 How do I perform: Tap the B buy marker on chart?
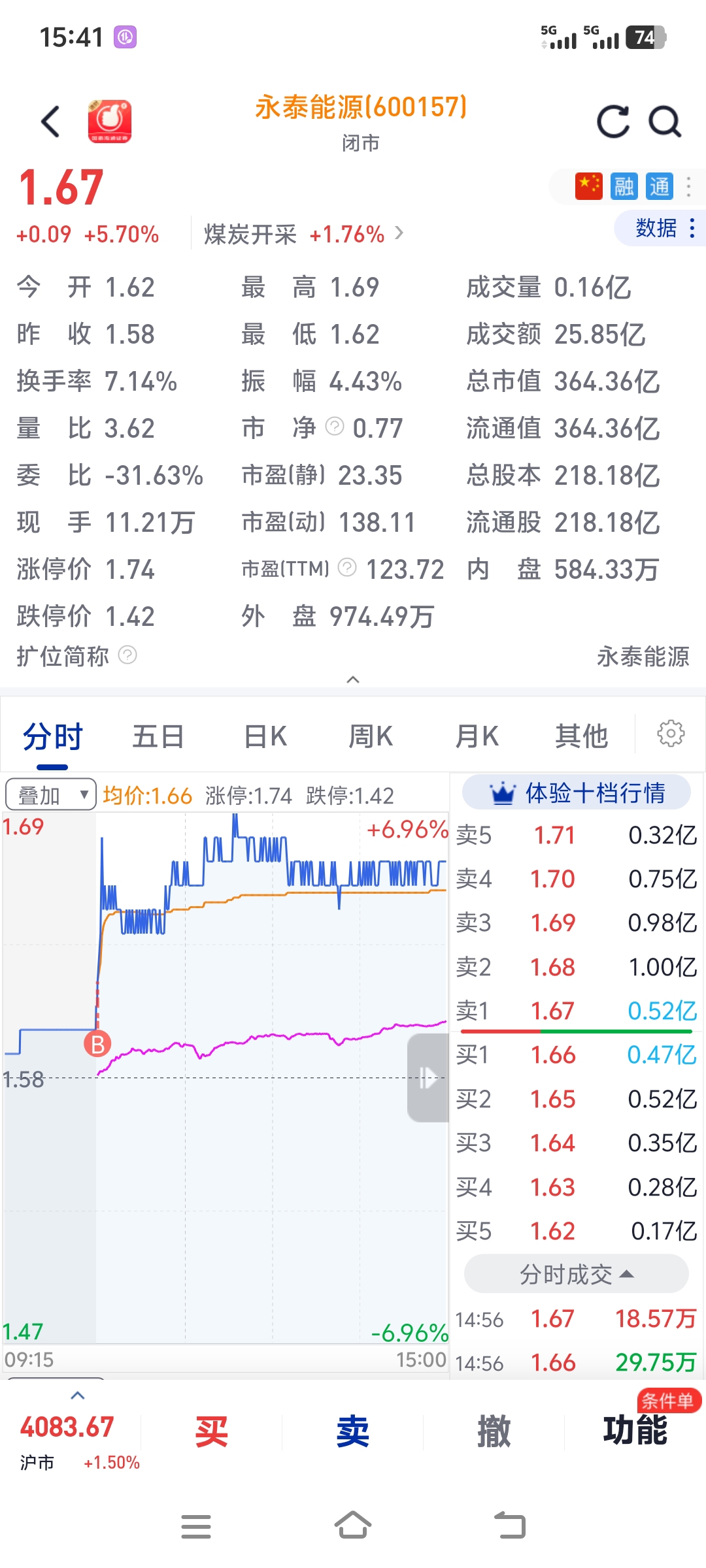[x=97, y=1044]
